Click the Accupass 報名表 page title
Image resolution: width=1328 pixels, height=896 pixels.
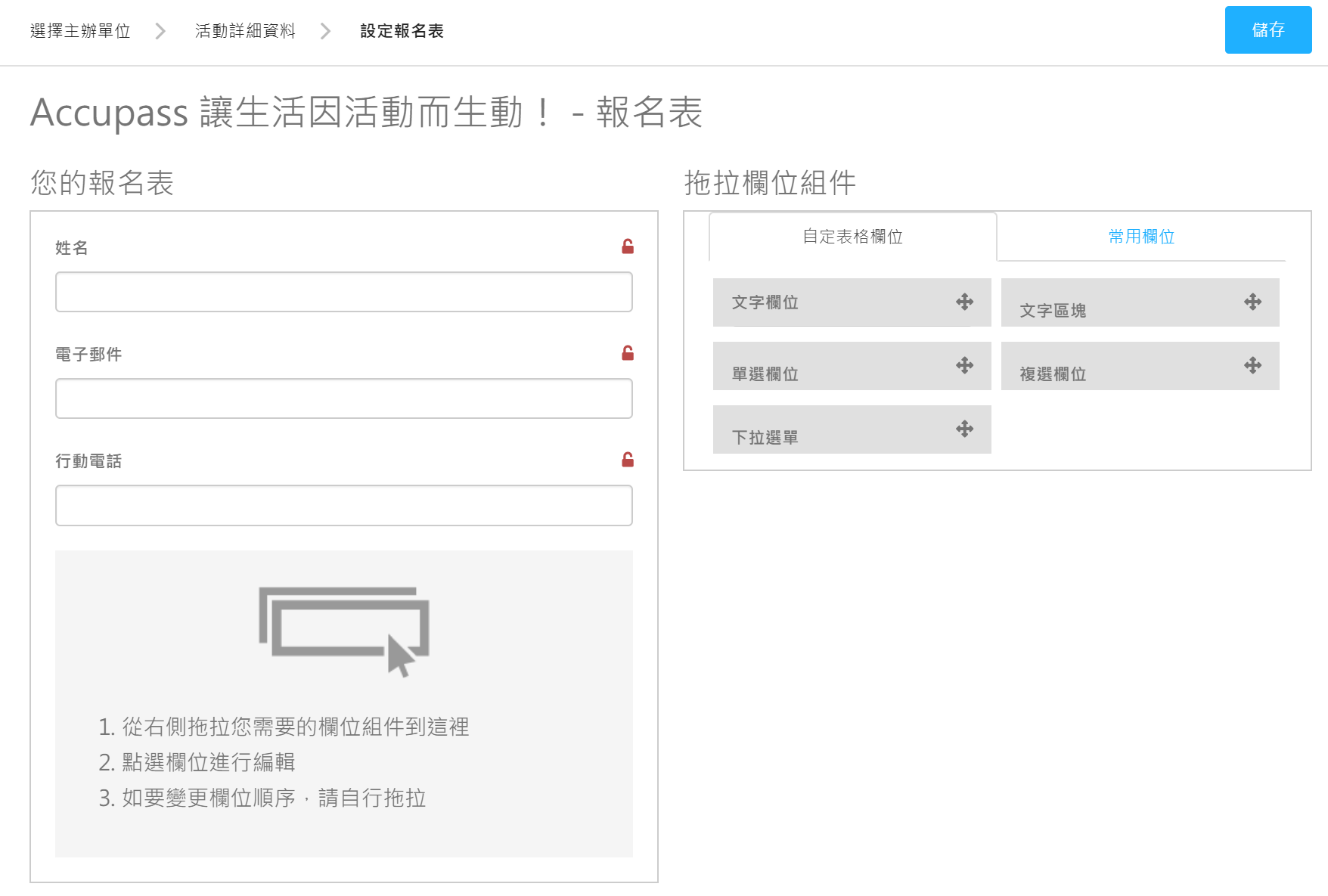(x=367, y=113)
